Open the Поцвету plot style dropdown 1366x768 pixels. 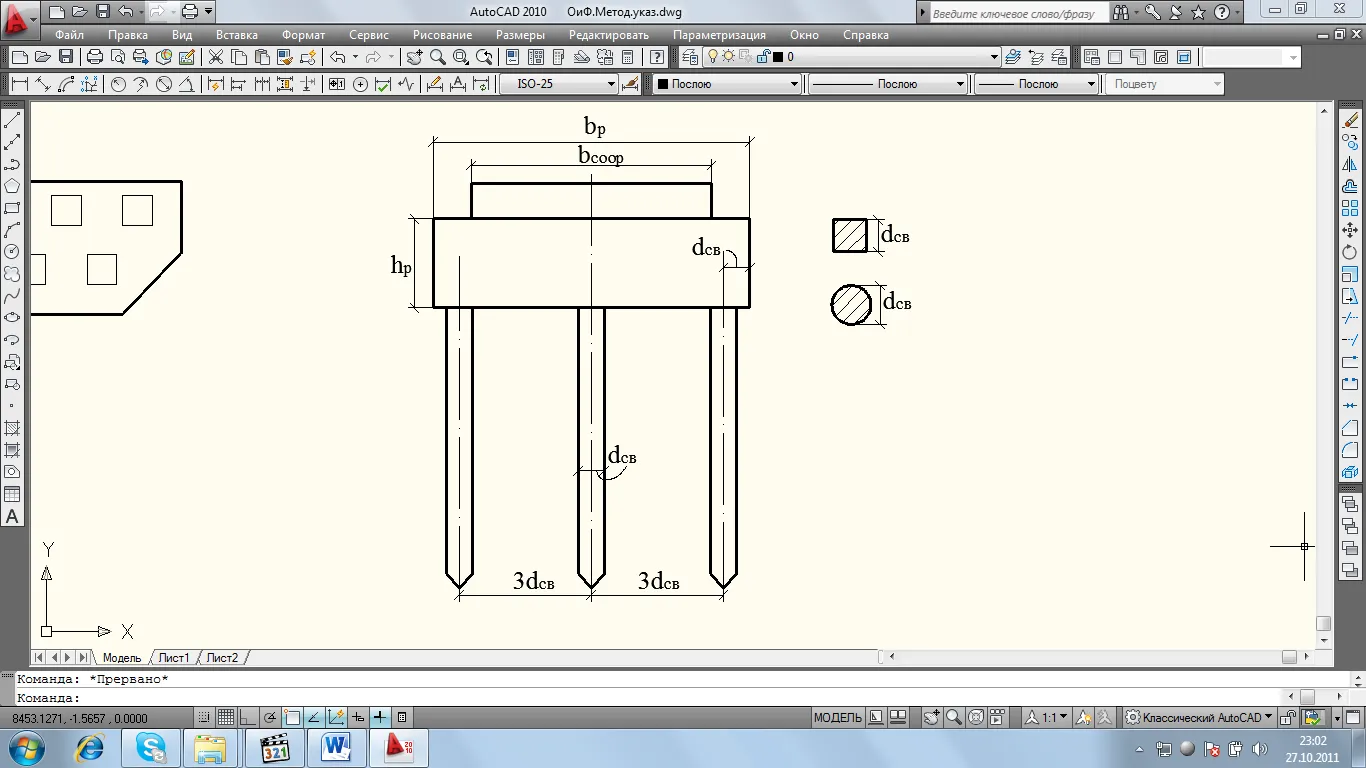coord(1164,84)
